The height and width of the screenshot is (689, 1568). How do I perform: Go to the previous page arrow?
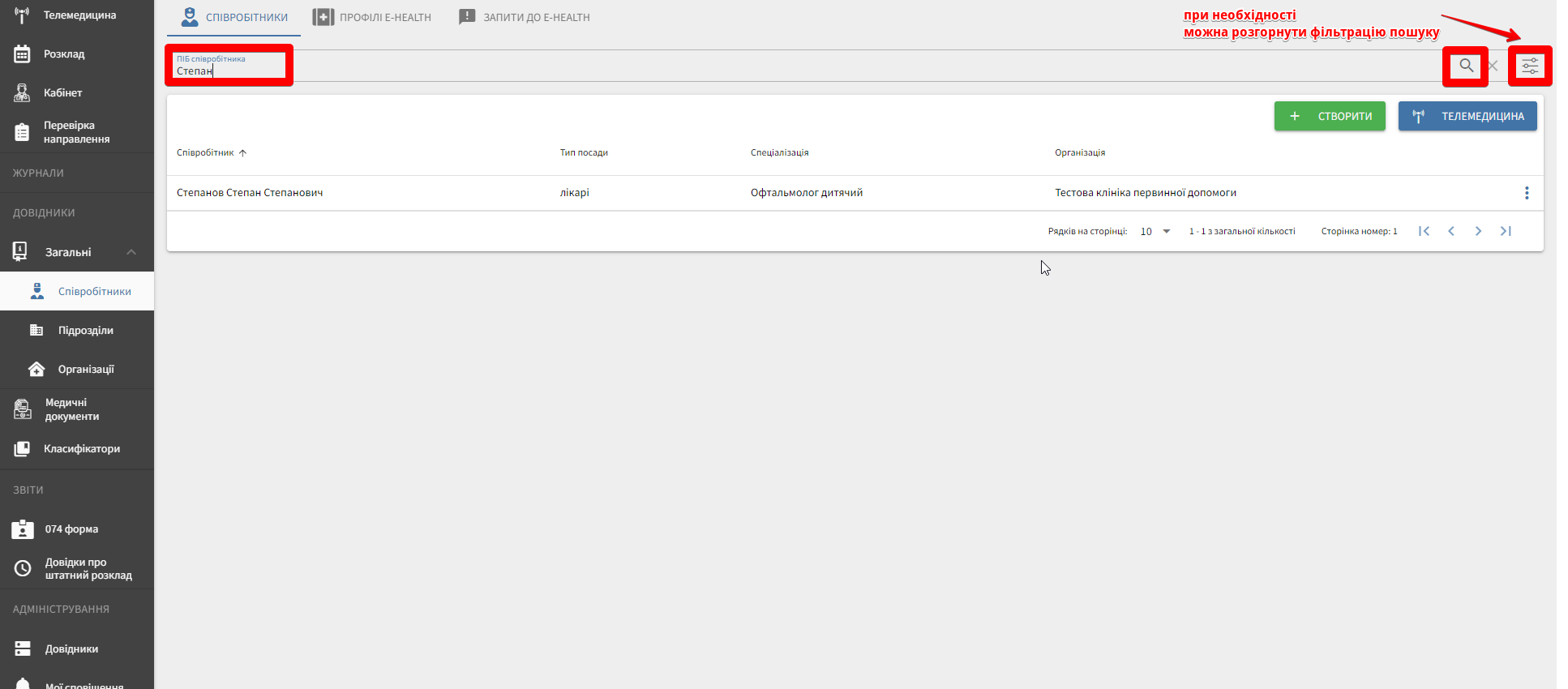tap(1451, 231)
